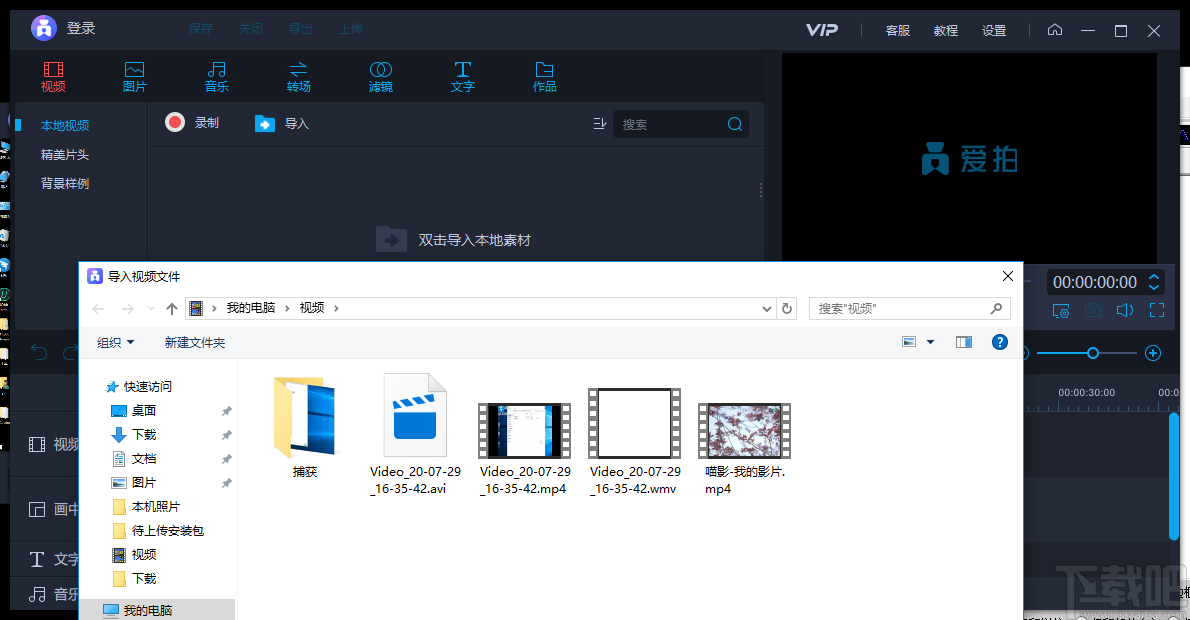Toggle the preview pane in the import dialog
This screenshot has width=1190, height=620.
tap(963, 341)
